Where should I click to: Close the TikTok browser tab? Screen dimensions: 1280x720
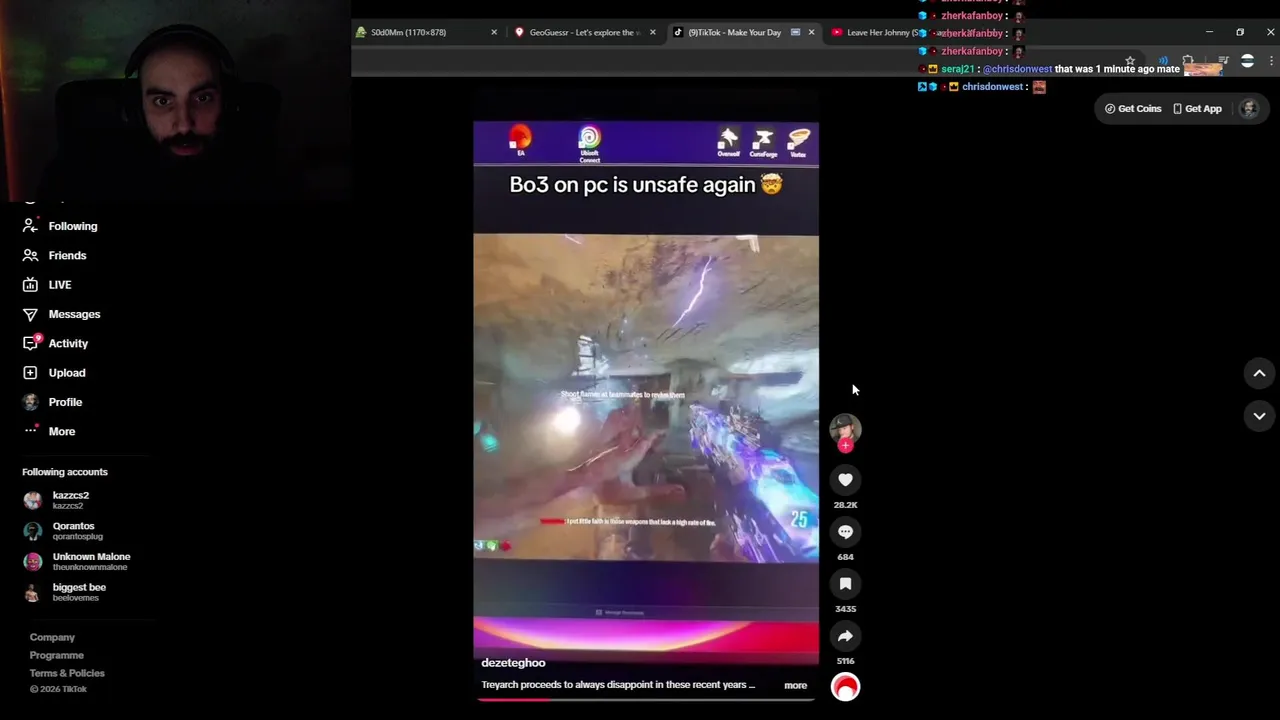811,32
